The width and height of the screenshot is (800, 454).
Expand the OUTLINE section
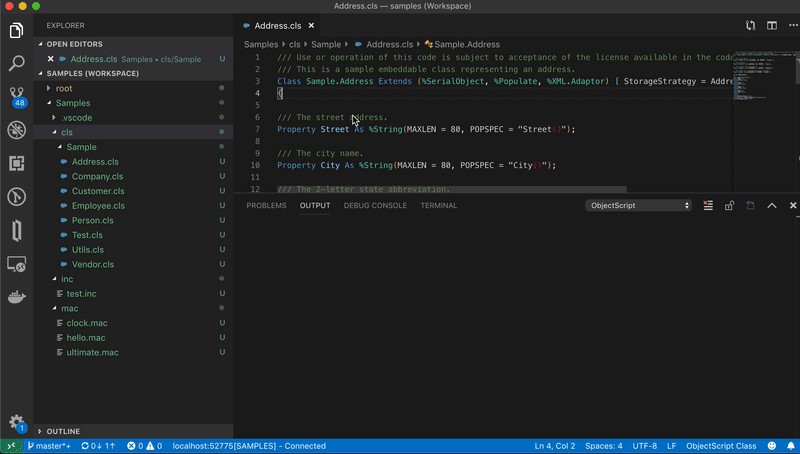pos(62,431)
